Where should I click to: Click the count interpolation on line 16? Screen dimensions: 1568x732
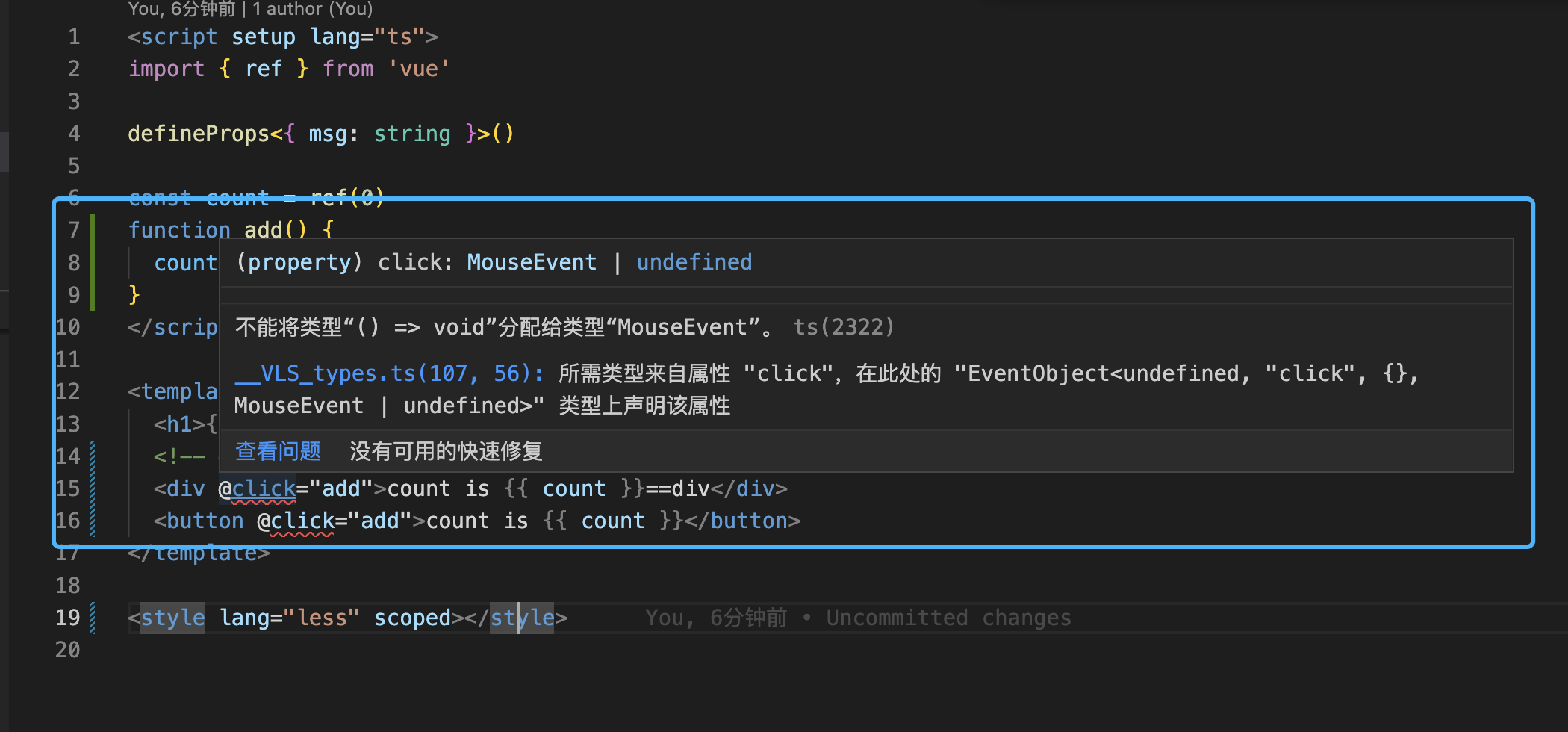click(x=612, y=521)
